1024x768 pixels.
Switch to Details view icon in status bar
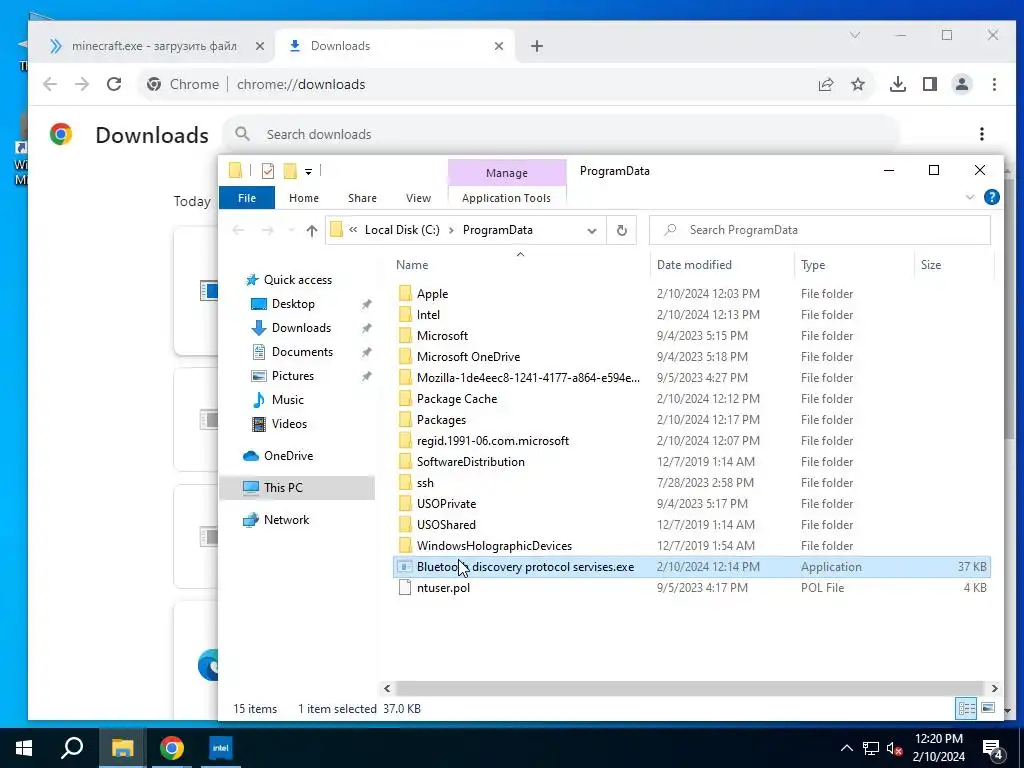pos(966,708)
